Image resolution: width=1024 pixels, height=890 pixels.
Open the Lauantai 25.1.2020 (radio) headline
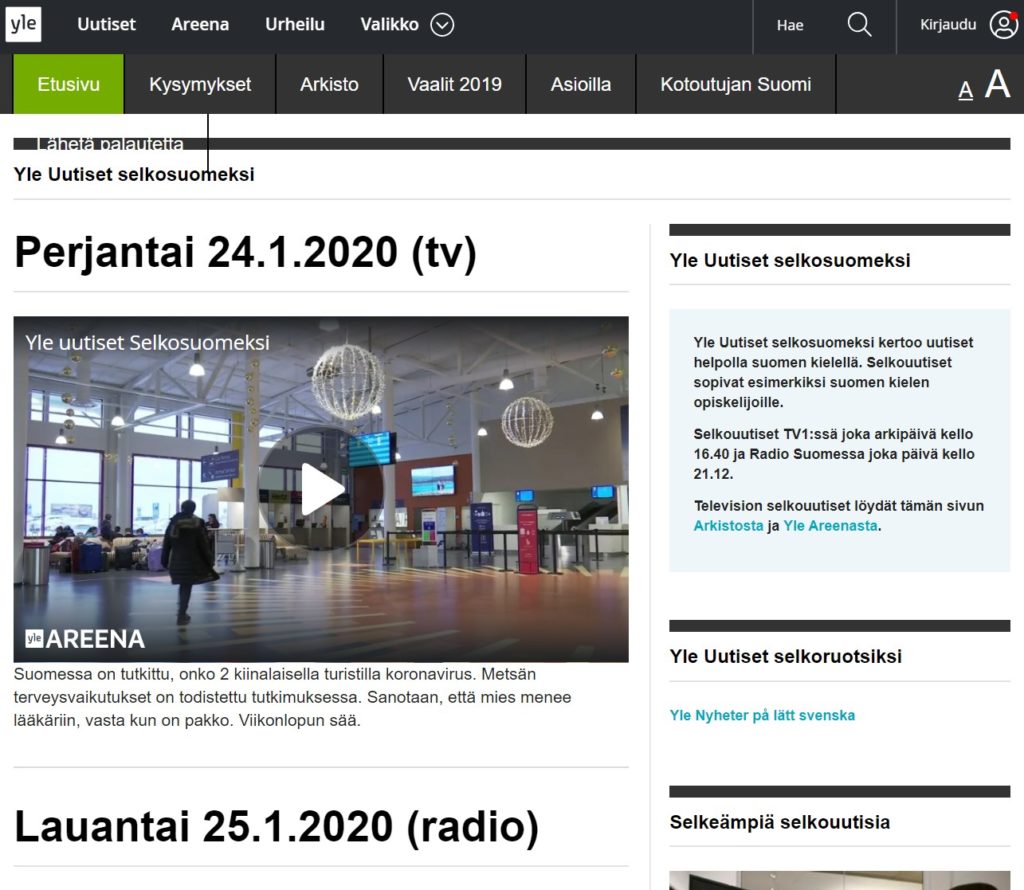click(x=276, y=827)
